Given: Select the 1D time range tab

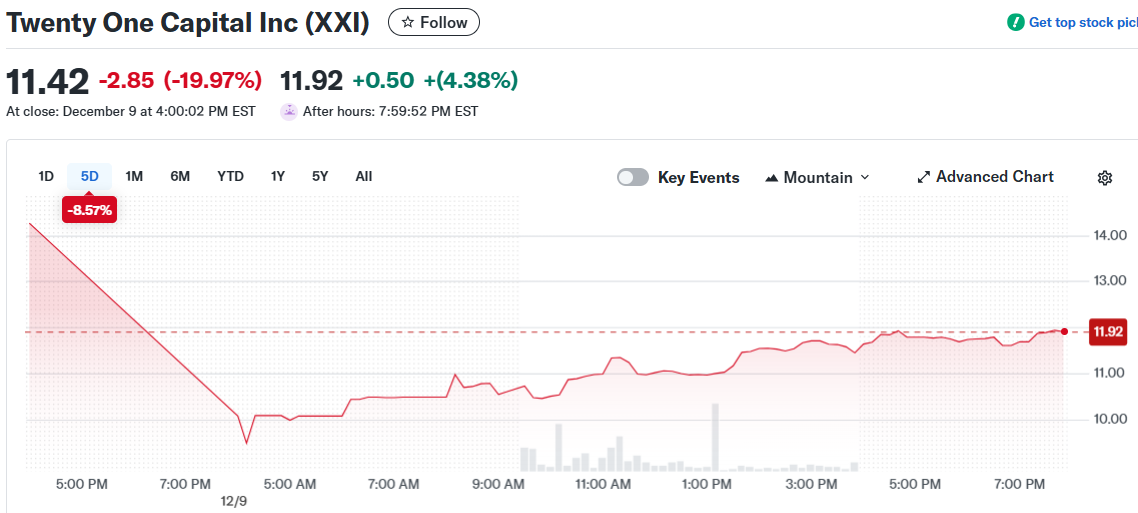Looking at the screenshot, I should (46, 176).
